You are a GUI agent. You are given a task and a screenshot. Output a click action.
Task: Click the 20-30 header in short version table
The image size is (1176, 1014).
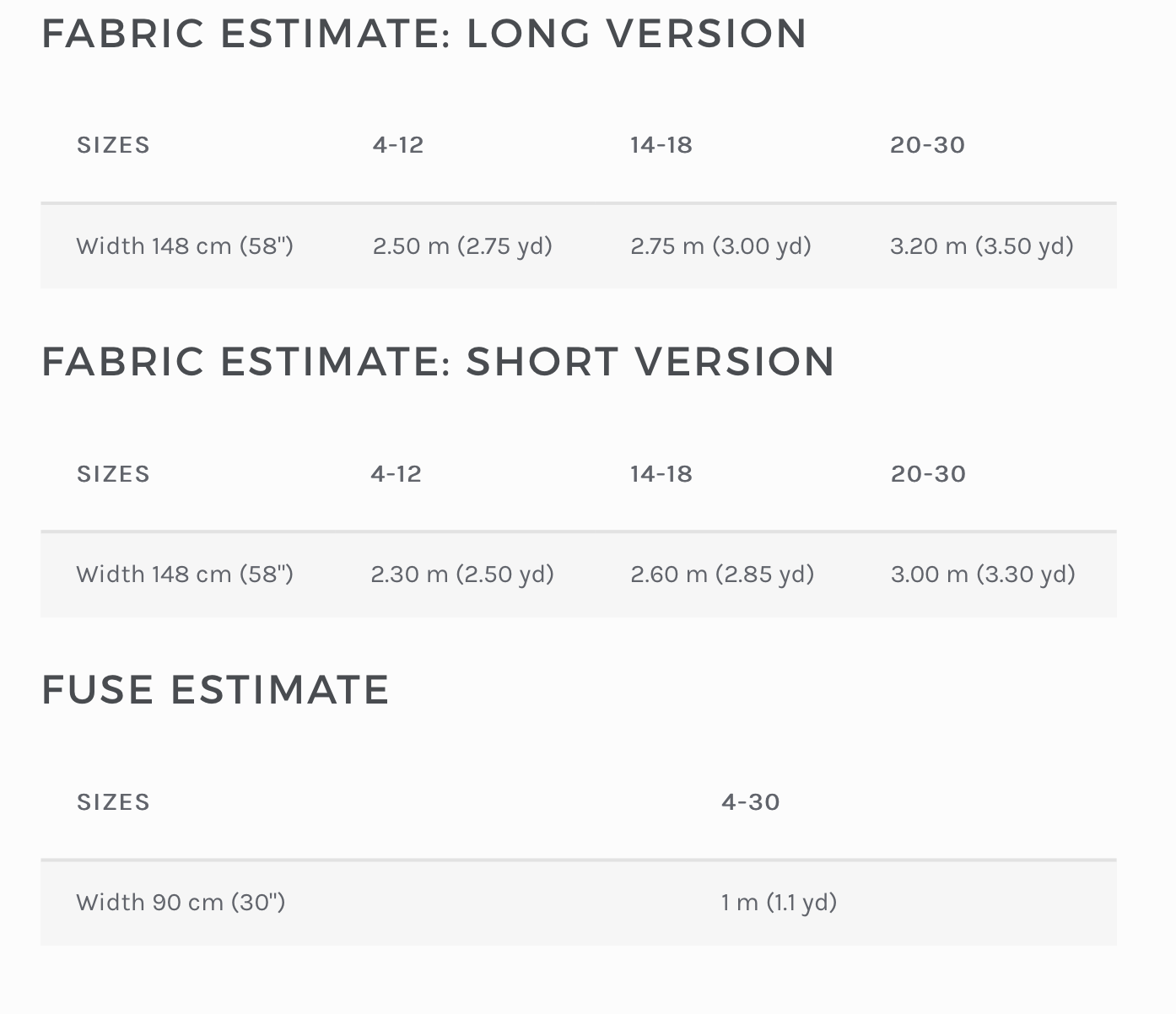928,474
